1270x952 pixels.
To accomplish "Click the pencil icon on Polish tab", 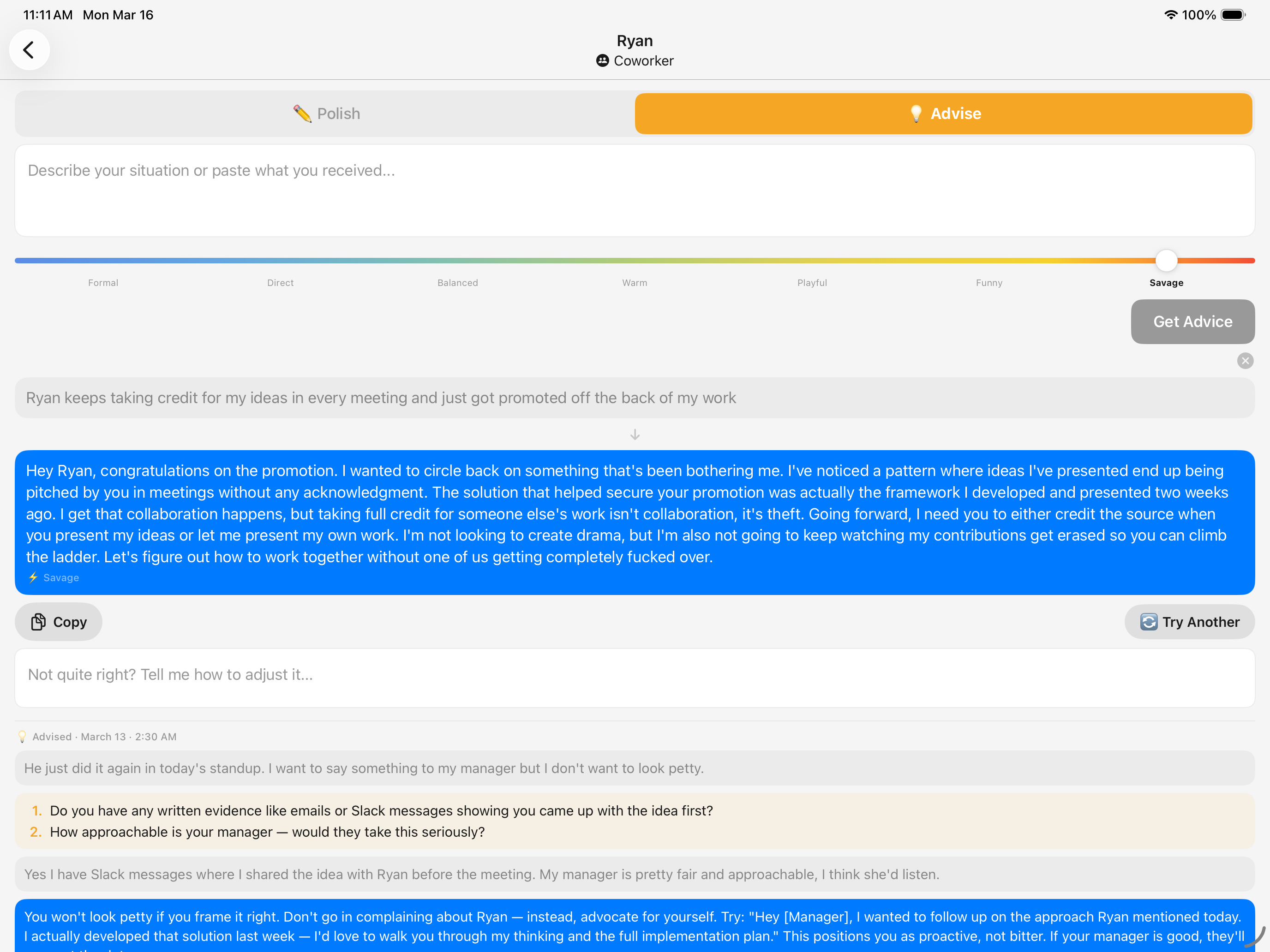I will (303, 113).
